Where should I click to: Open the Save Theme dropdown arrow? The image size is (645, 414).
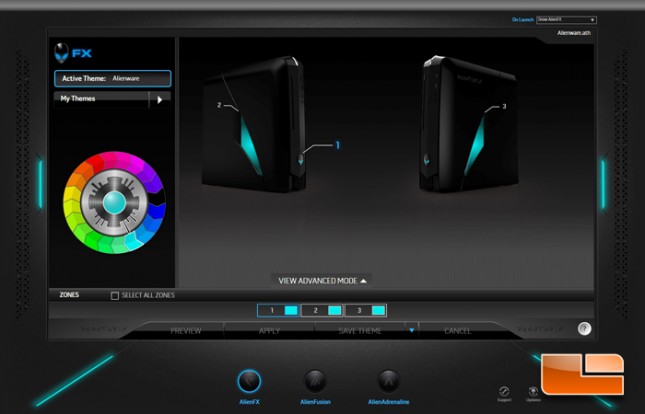(x=411, y=330)
